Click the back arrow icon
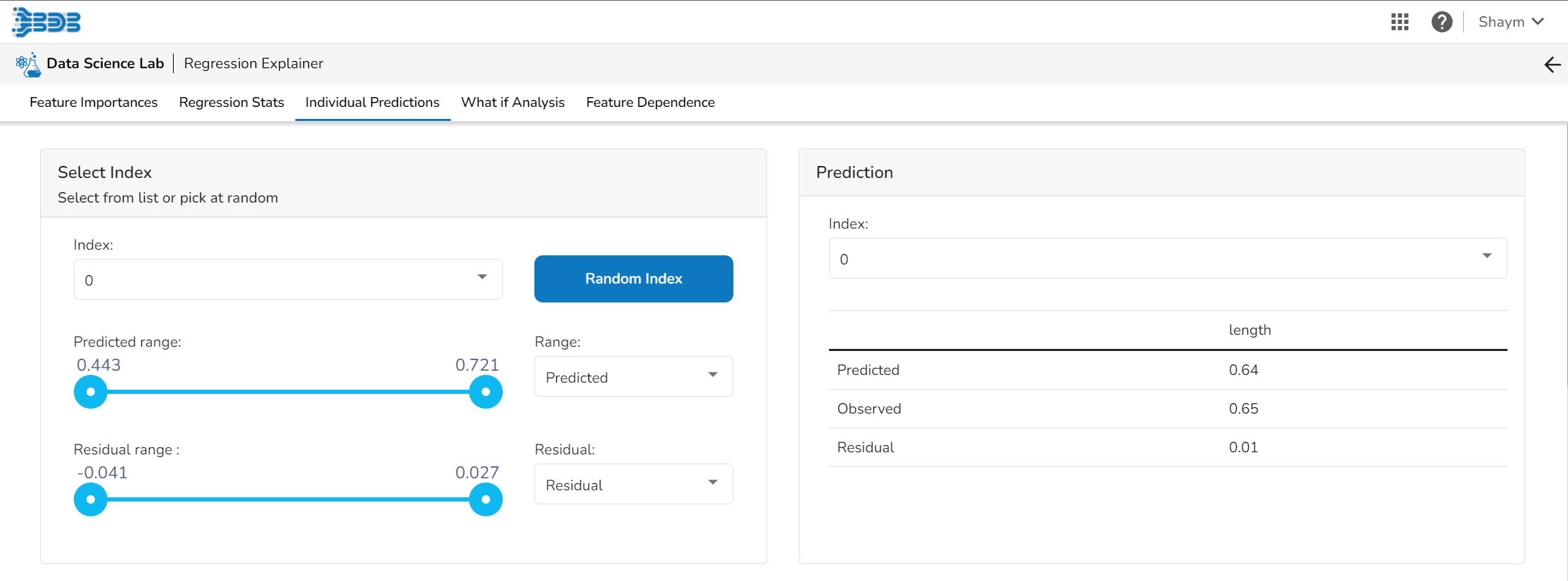This screenshot has height=581, width=1568. 1552,65
